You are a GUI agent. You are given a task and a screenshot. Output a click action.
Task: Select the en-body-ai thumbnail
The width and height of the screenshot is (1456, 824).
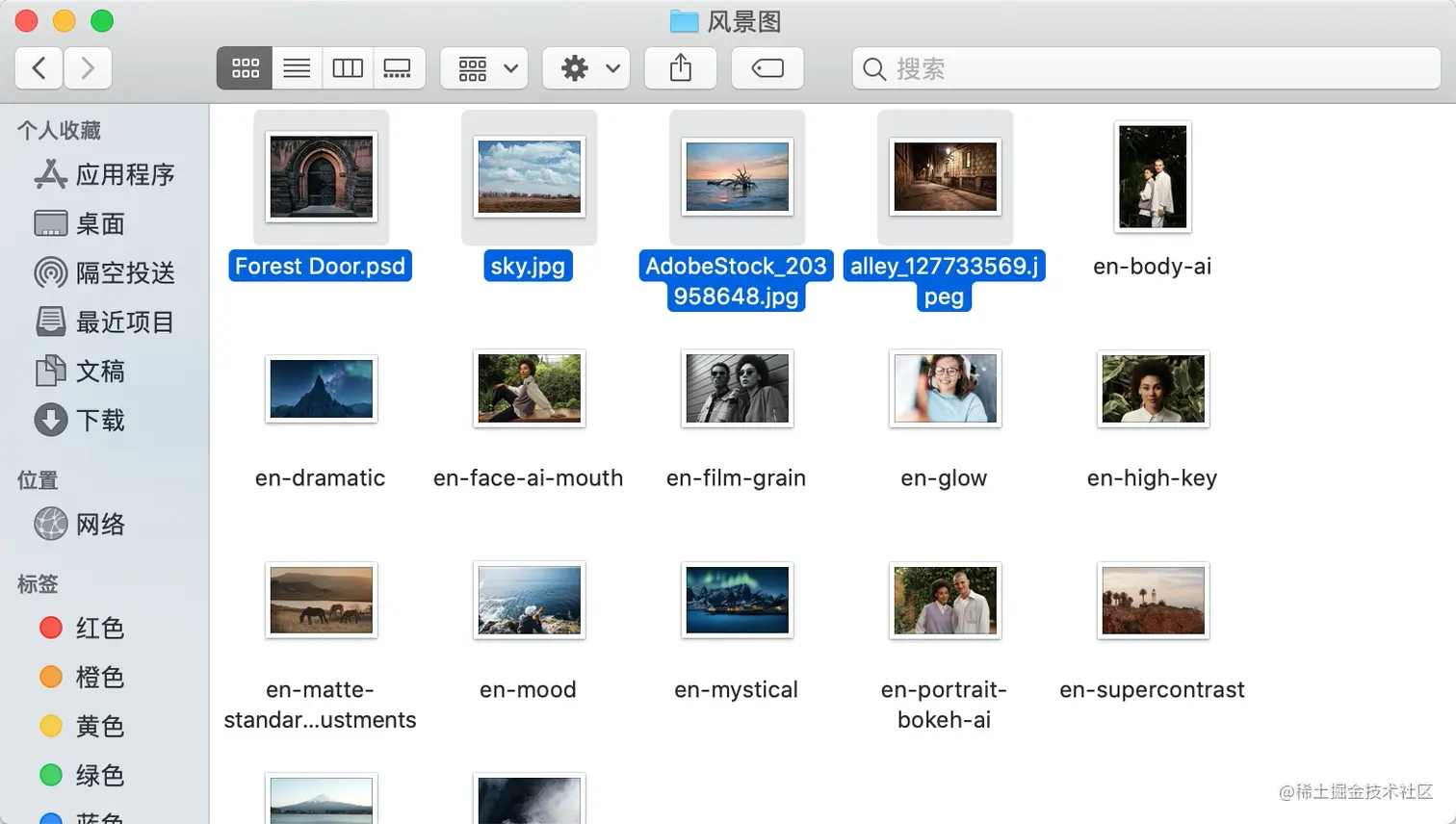pyautogui.click(x=1154, y=176)
